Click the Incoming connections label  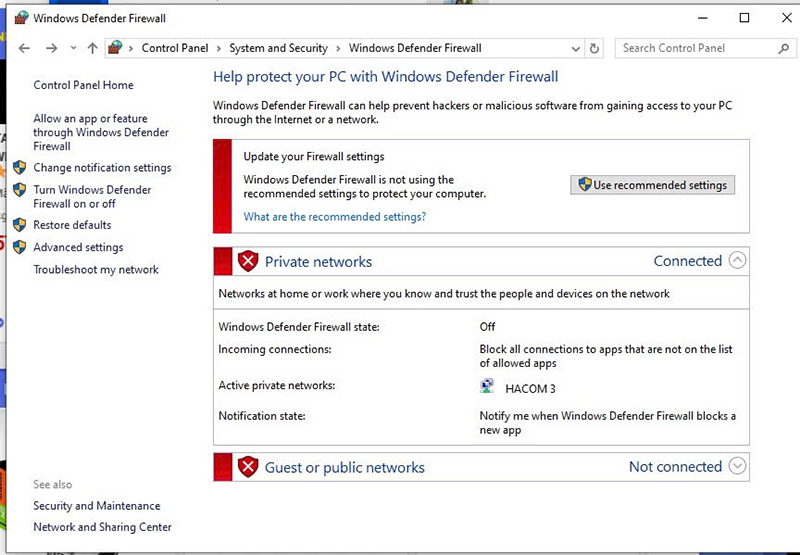click(x=274, y=349)
